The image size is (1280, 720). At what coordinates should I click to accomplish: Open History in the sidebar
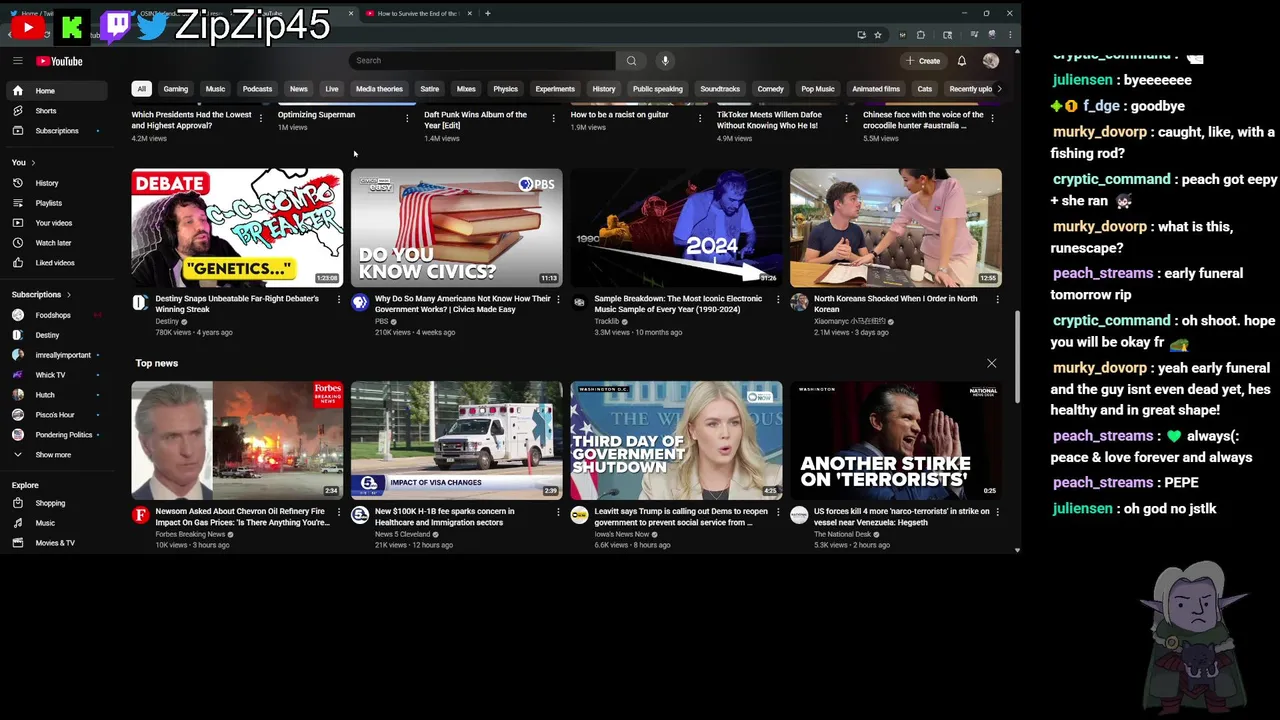(55, 183)
